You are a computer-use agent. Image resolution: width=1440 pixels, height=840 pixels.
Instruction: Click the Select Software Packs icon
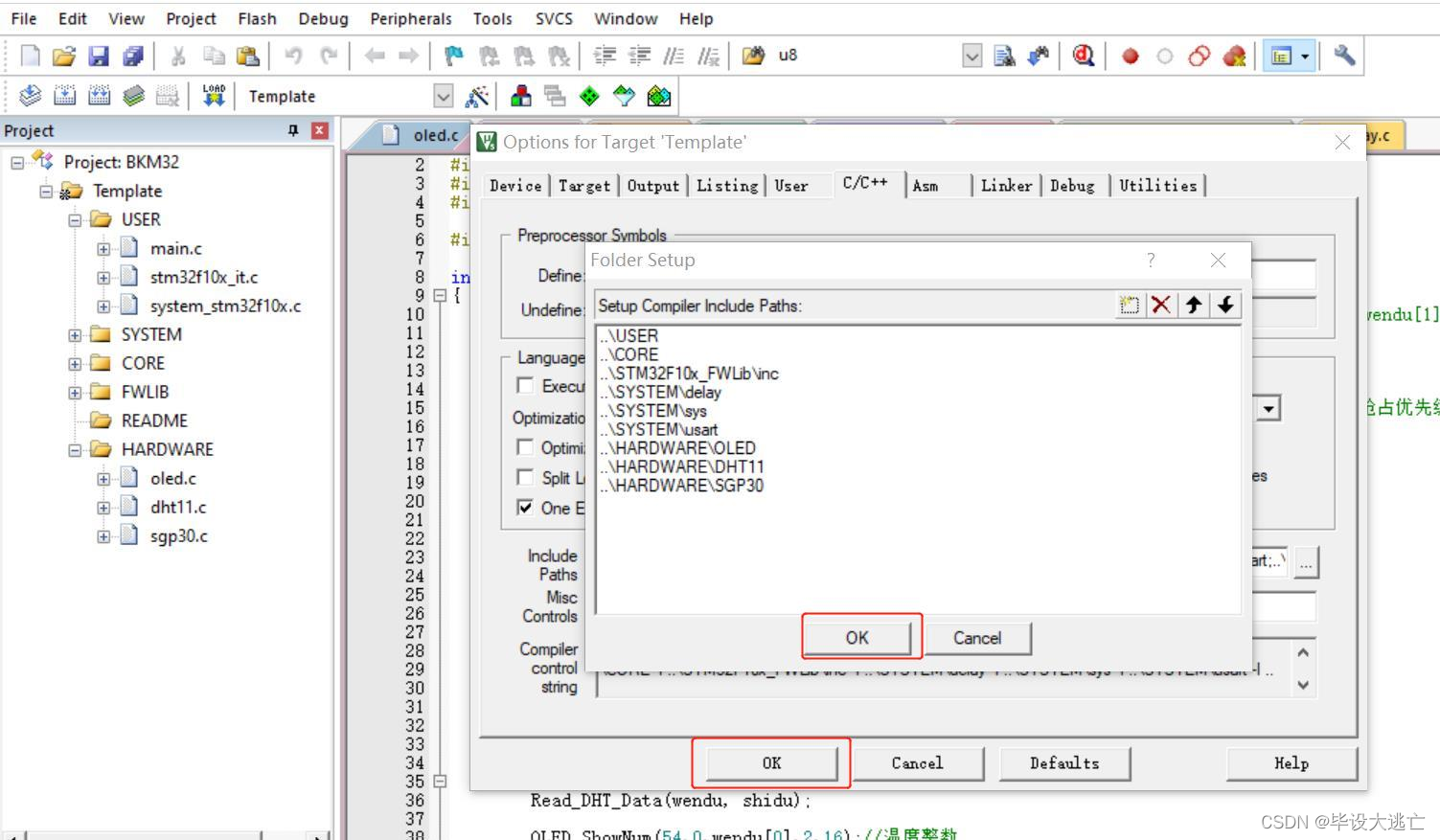(625, 96)
